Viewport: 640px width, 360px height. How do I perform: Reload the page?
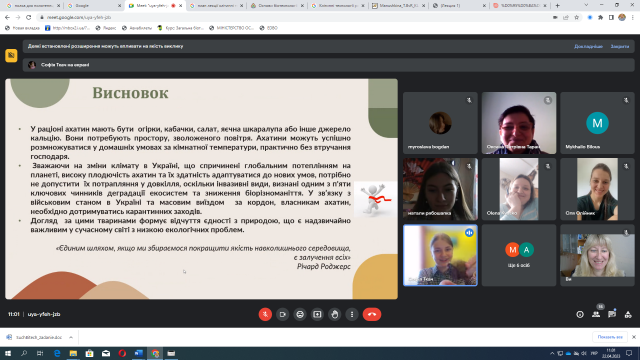pyautogui.click(x=29, y=17)
